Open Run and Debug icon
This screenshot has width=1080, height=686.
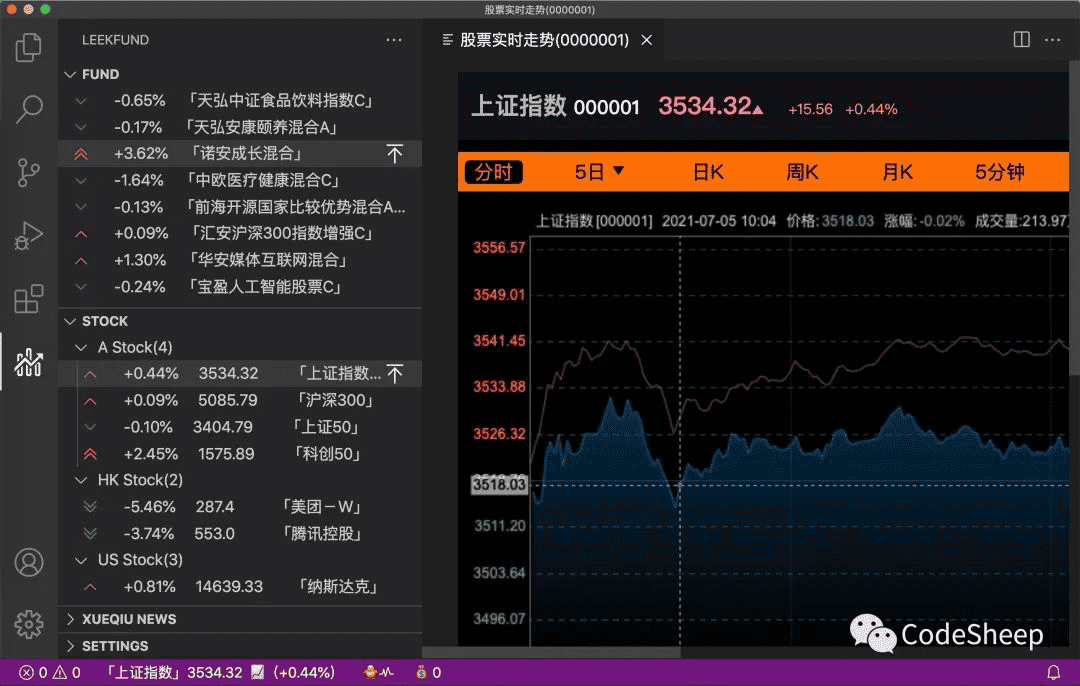[x=28, y=236]
